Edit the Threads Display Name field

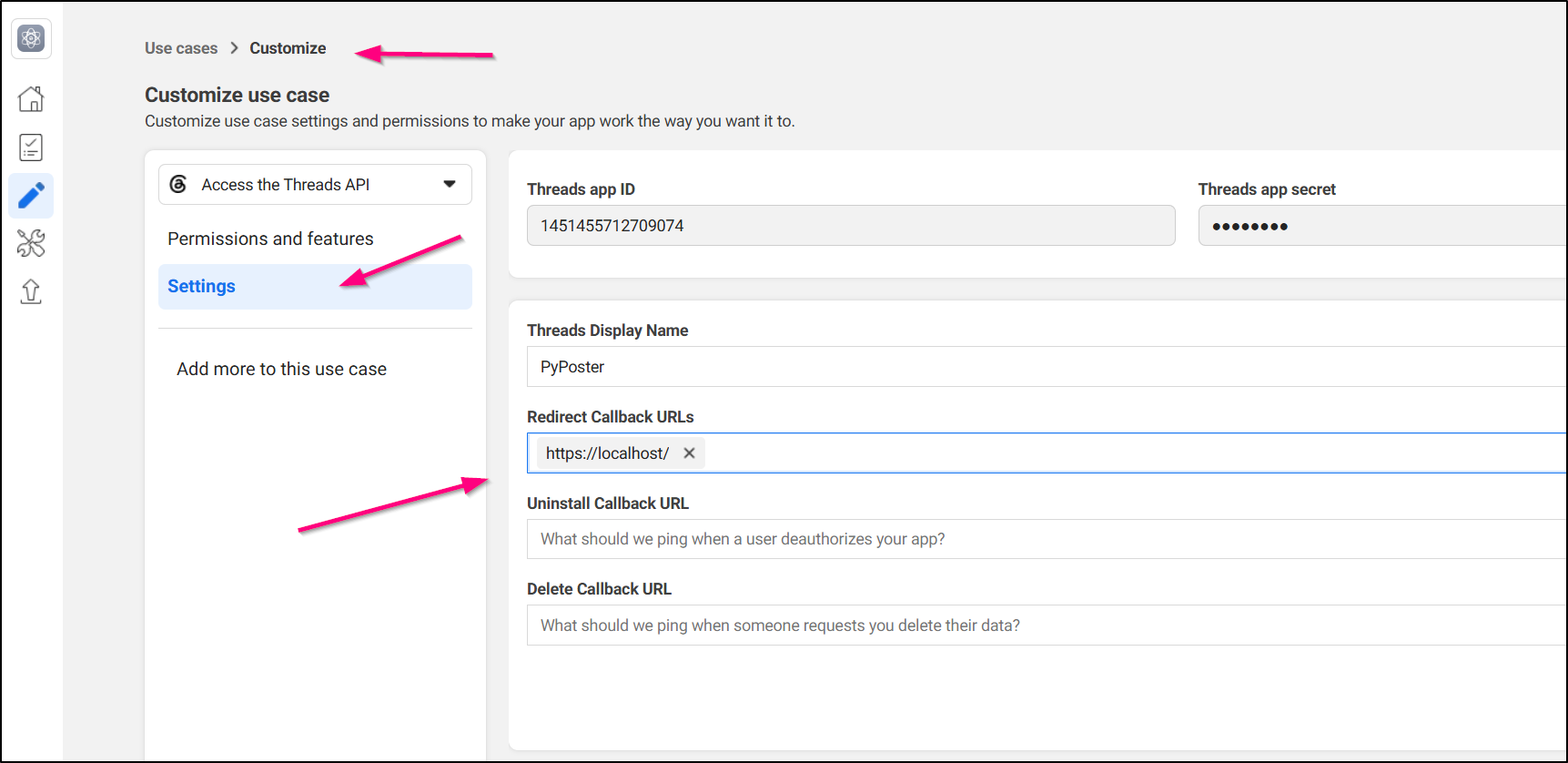click(1047, 367)
